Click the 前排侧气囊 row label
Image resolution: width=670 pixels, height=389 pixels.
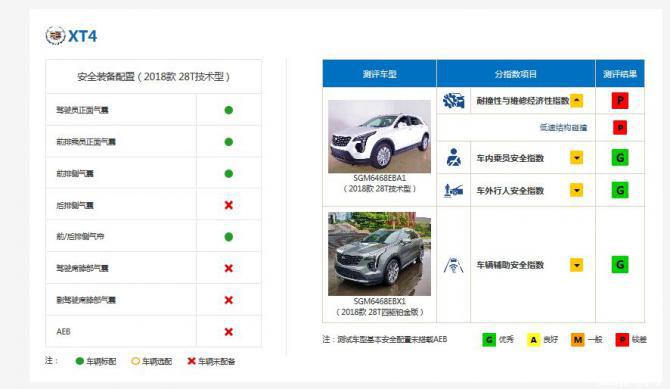coord(75,174)
